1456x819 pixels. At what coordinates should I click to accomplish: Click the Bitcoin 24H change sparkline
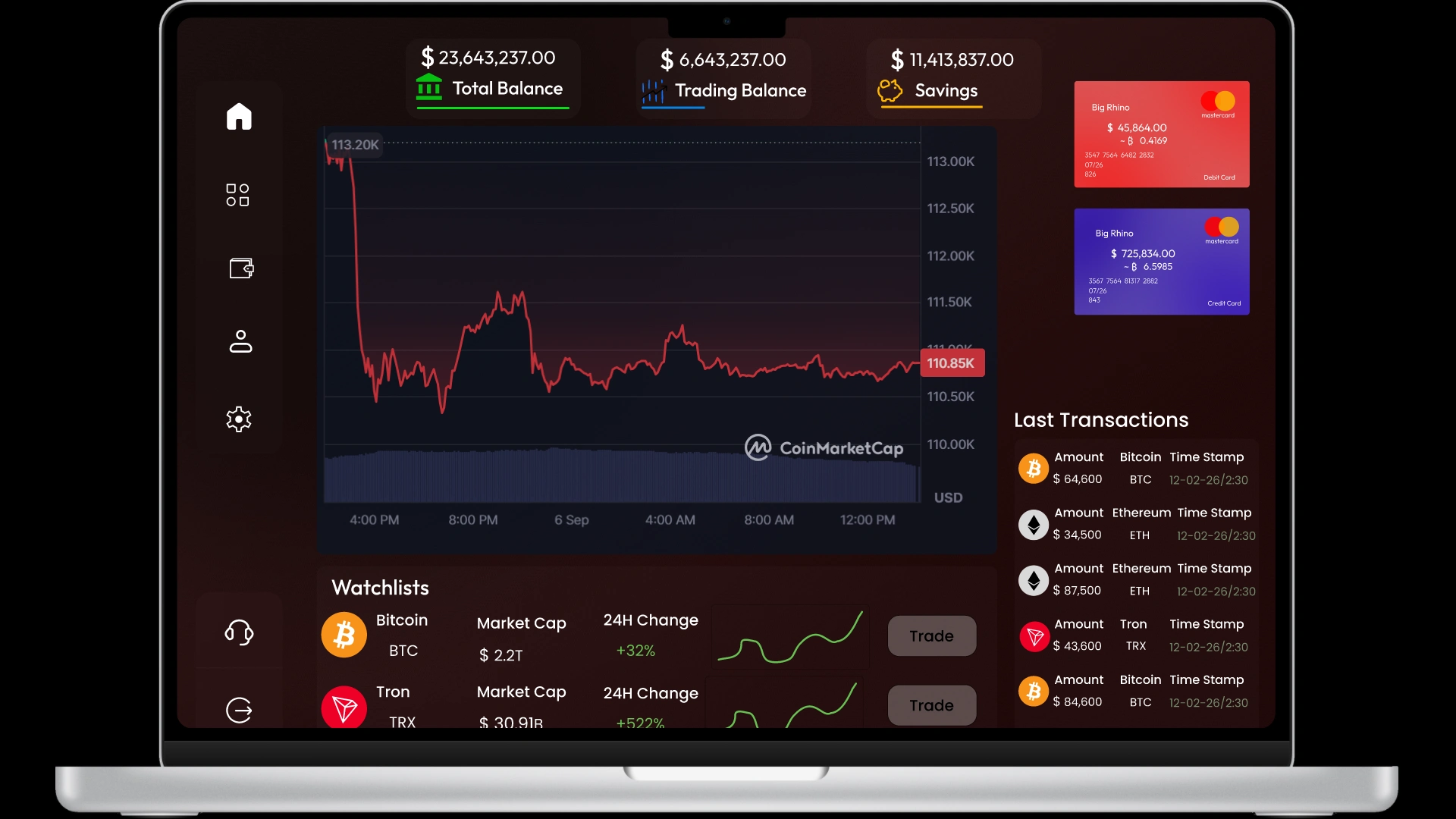[x=790, y=636]
